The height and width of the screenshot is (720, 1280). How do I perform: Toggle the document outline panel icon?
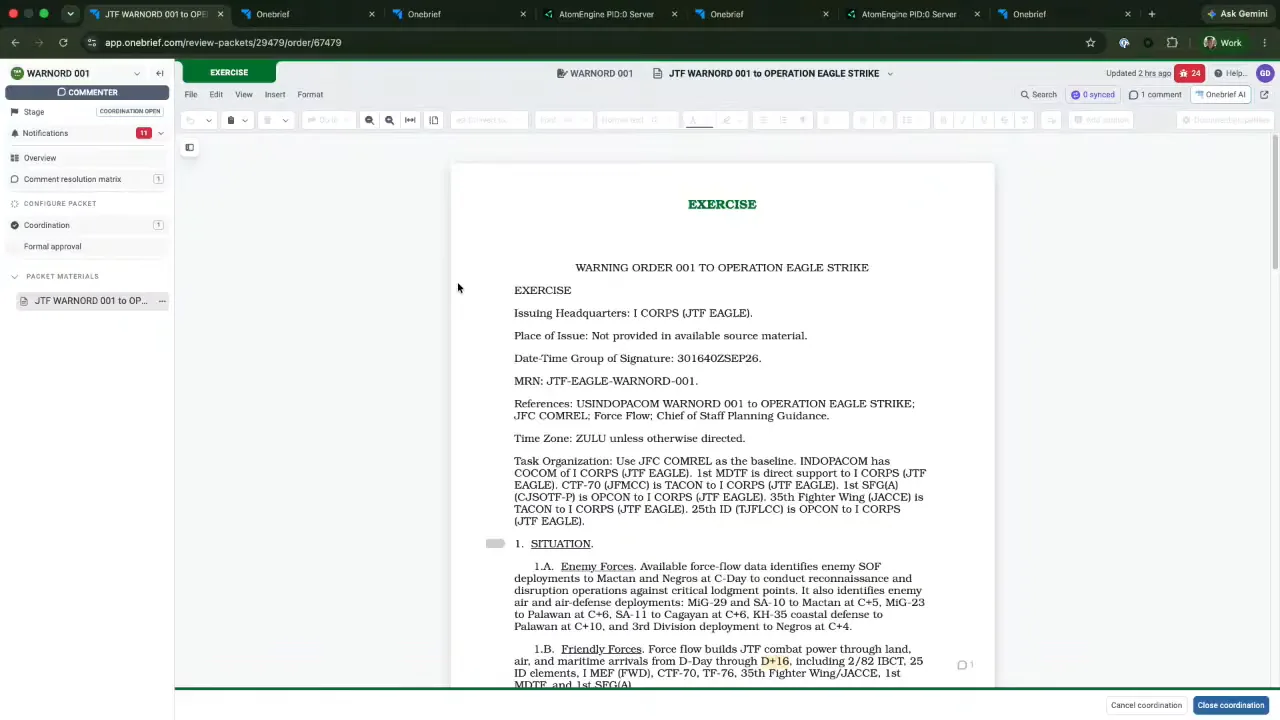[x=189, y=147]
